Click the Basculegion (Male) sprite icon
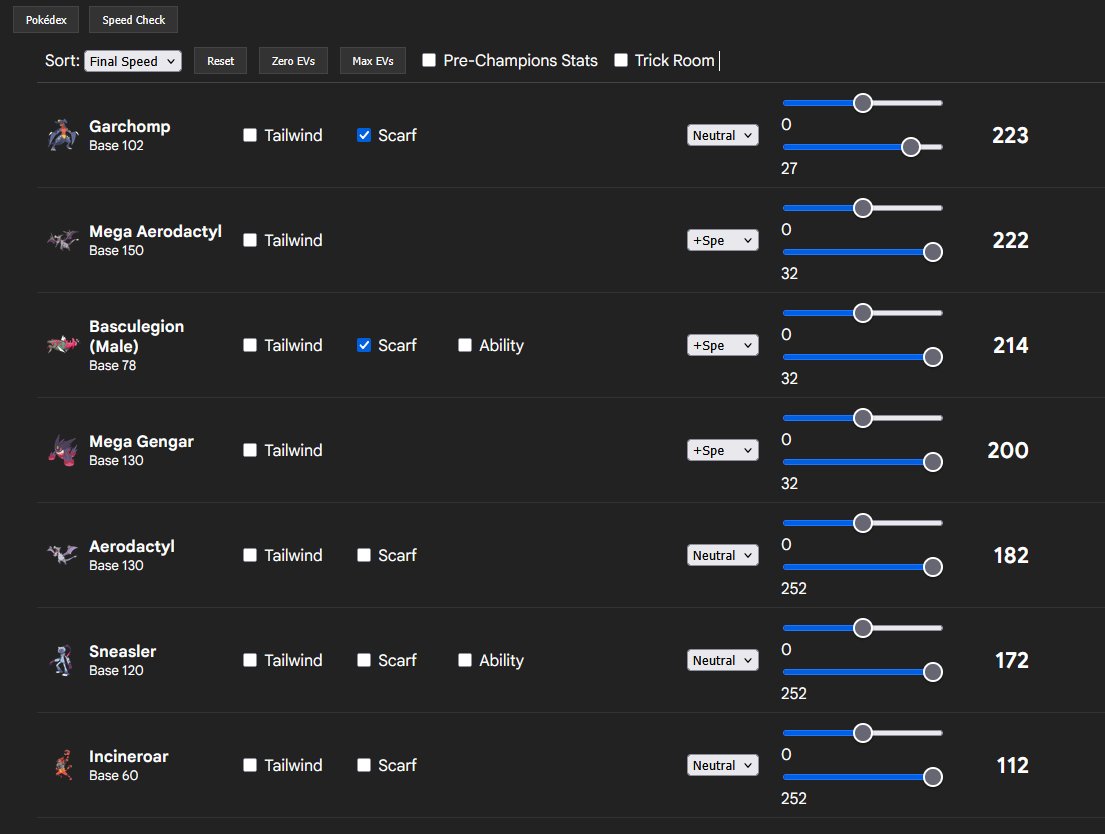This screenshot has width=1105, height=834. pos(63,345)
